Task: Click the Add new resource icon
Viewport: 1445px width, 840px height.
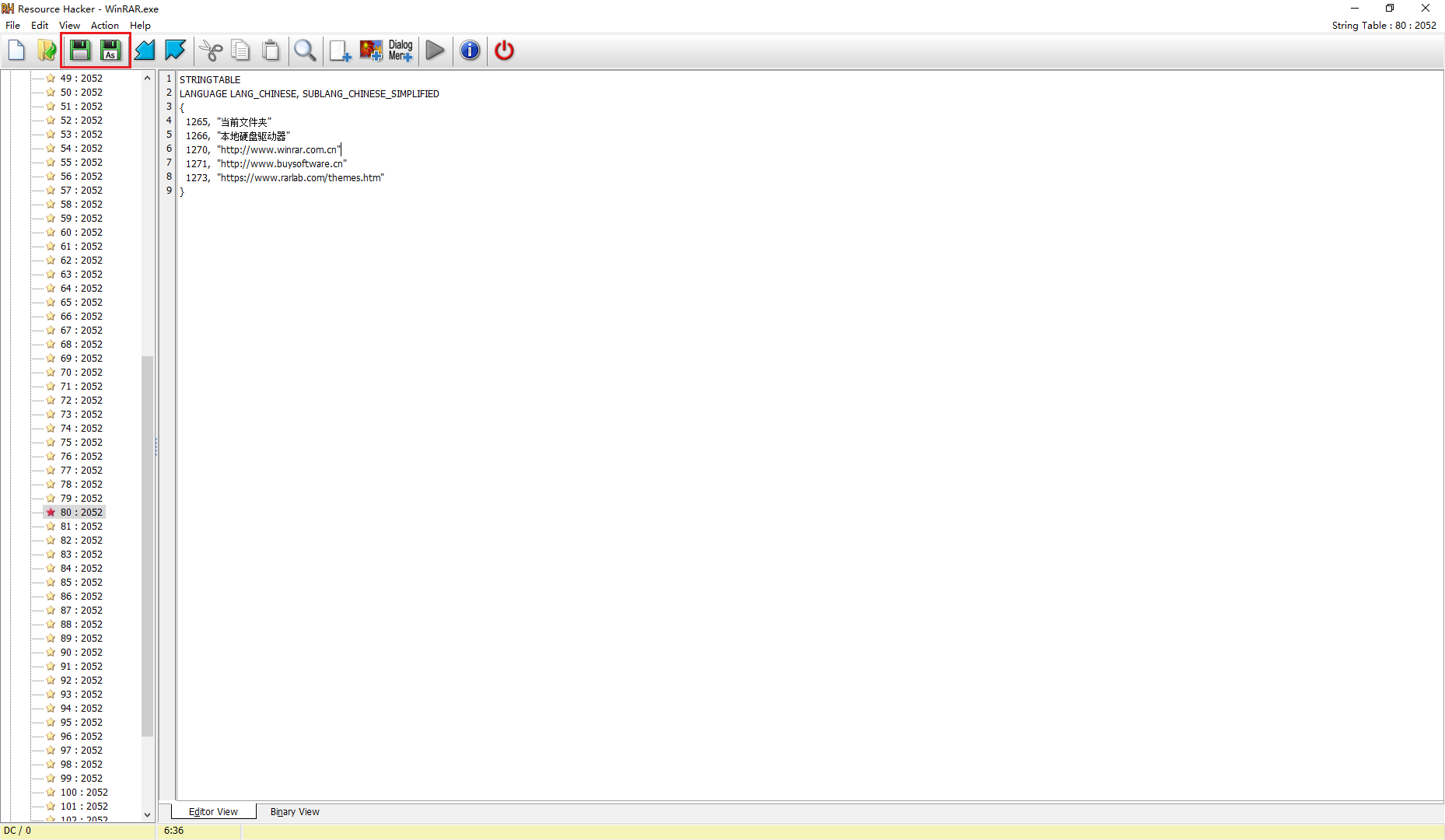Action: pyautogui.click(x=340, y=51)
